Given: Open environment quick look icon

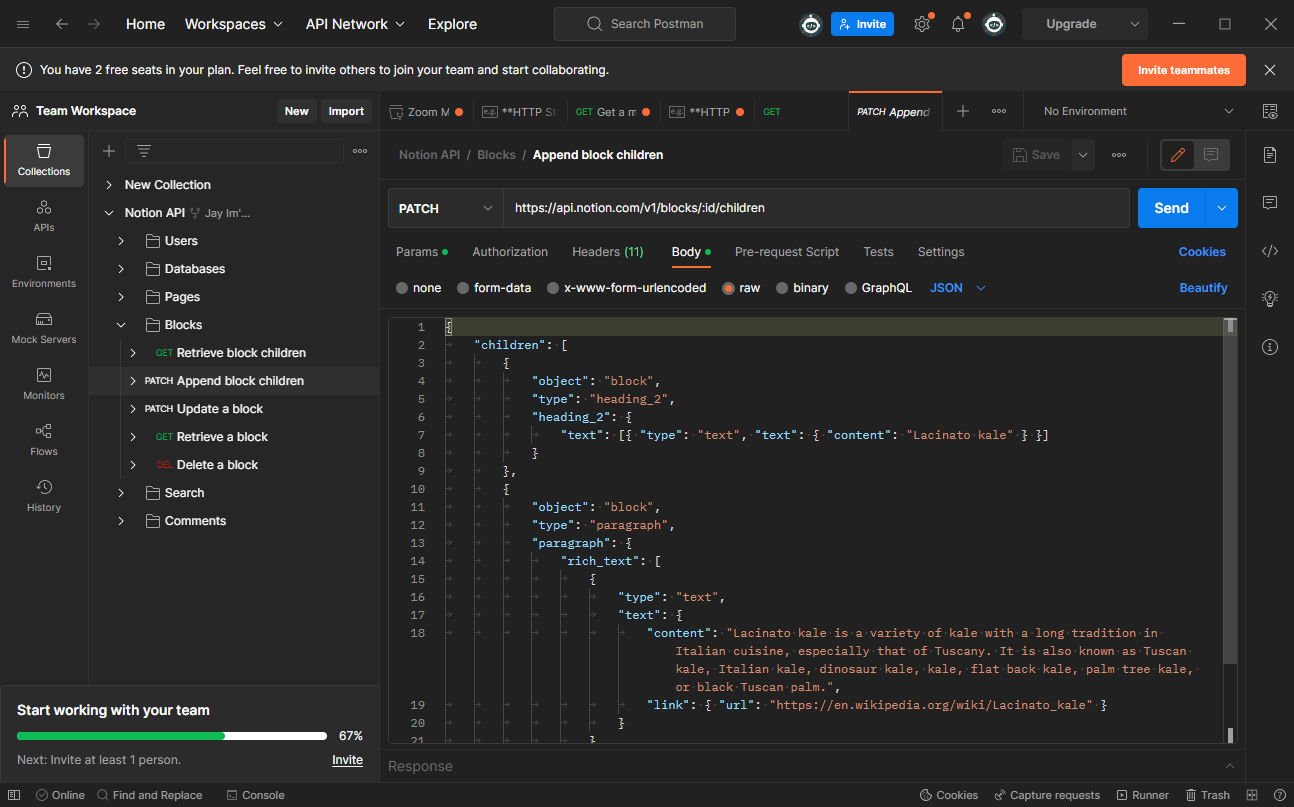Looking at the screenshot, I should pyautogui.click(x=1270, y=111).
